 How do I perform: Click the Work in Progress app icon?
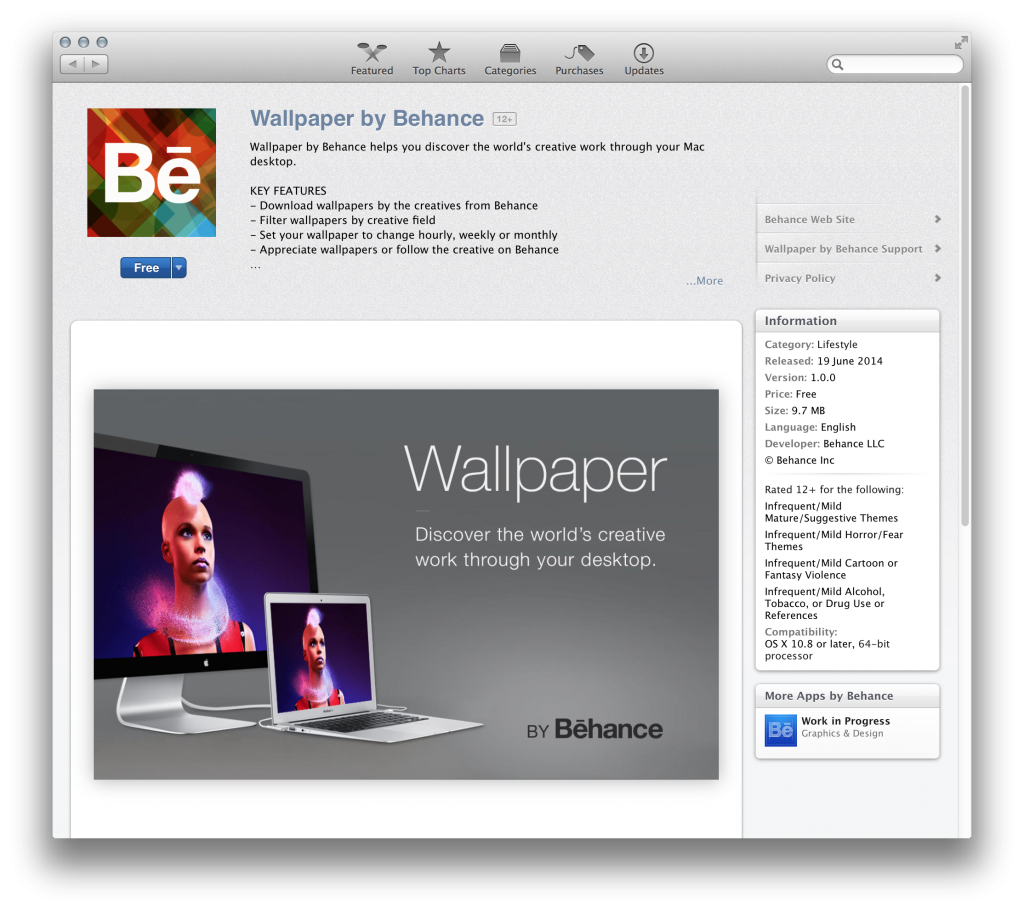pos(781,730)
